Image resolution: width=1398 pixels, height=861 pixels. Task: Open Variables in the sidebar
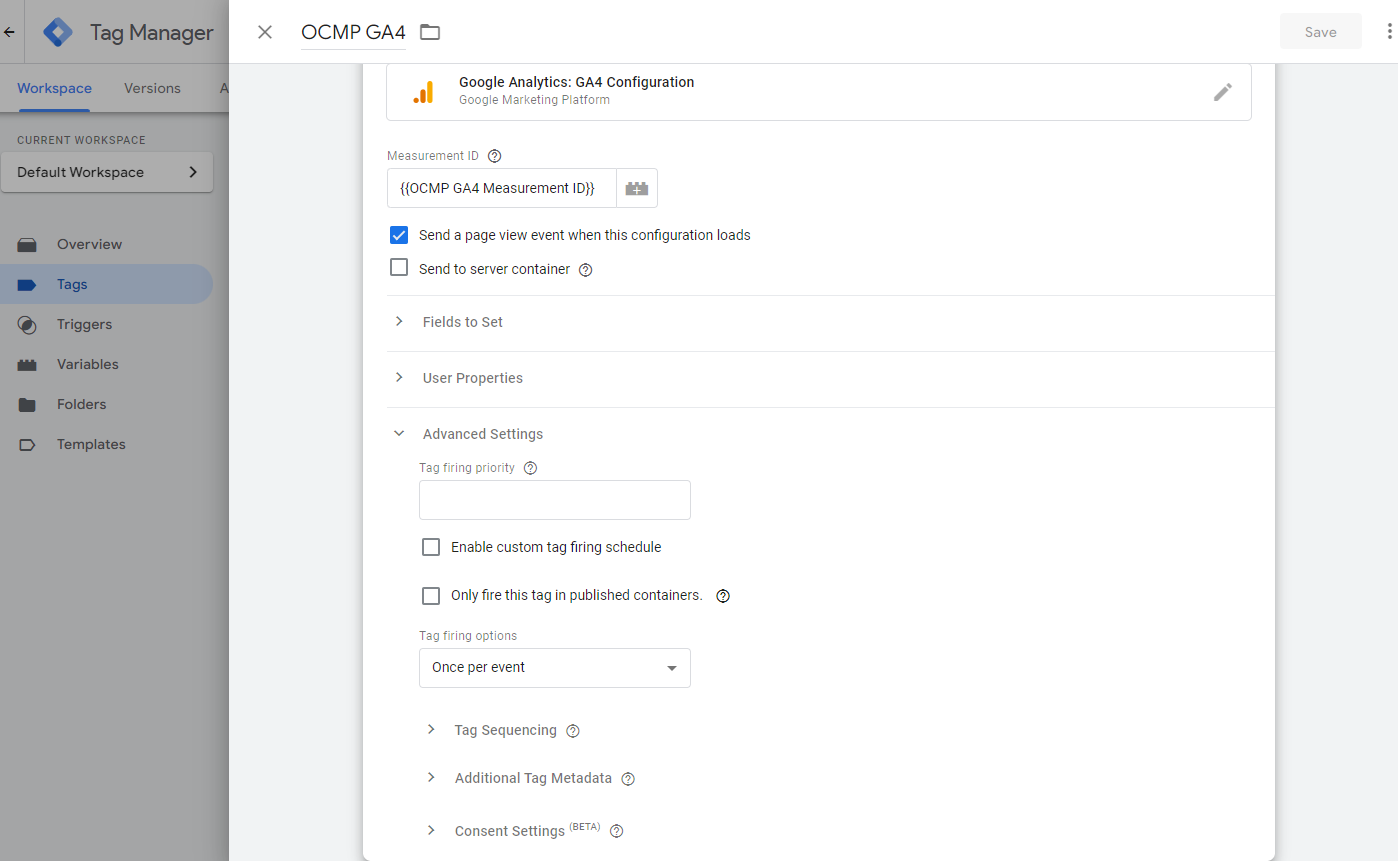coord(106,364)
